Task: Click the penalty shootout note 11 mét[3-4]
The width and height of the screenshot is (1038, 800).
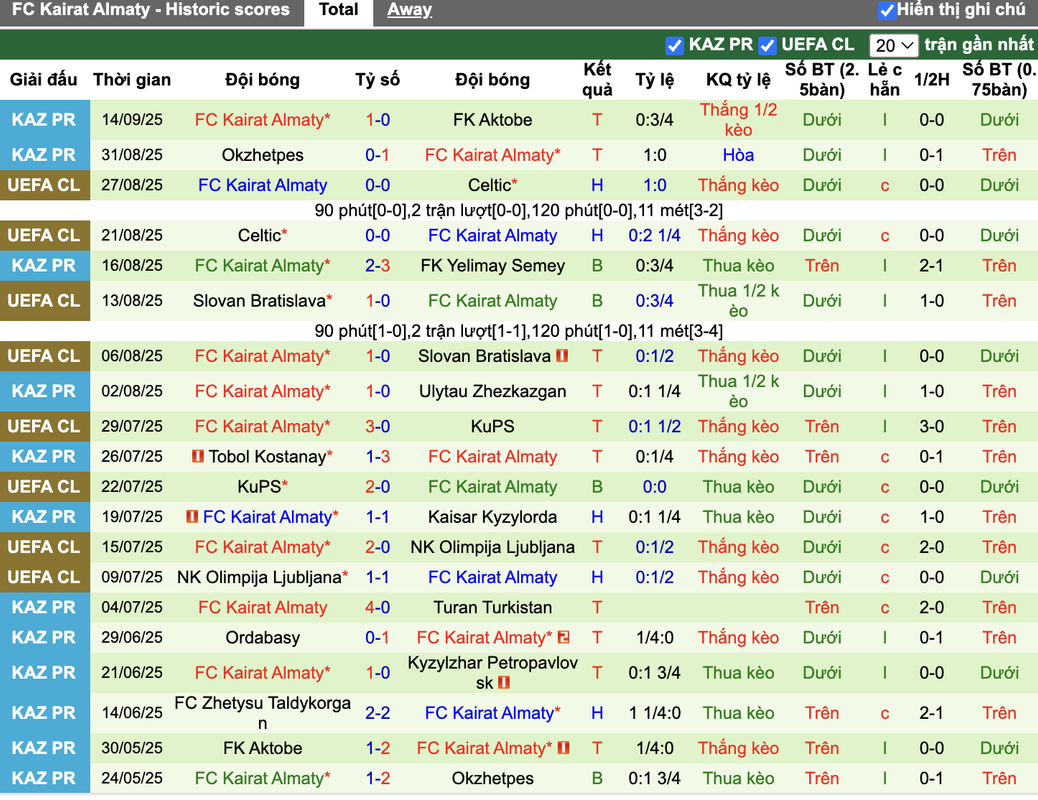Action: pos(682,331)
